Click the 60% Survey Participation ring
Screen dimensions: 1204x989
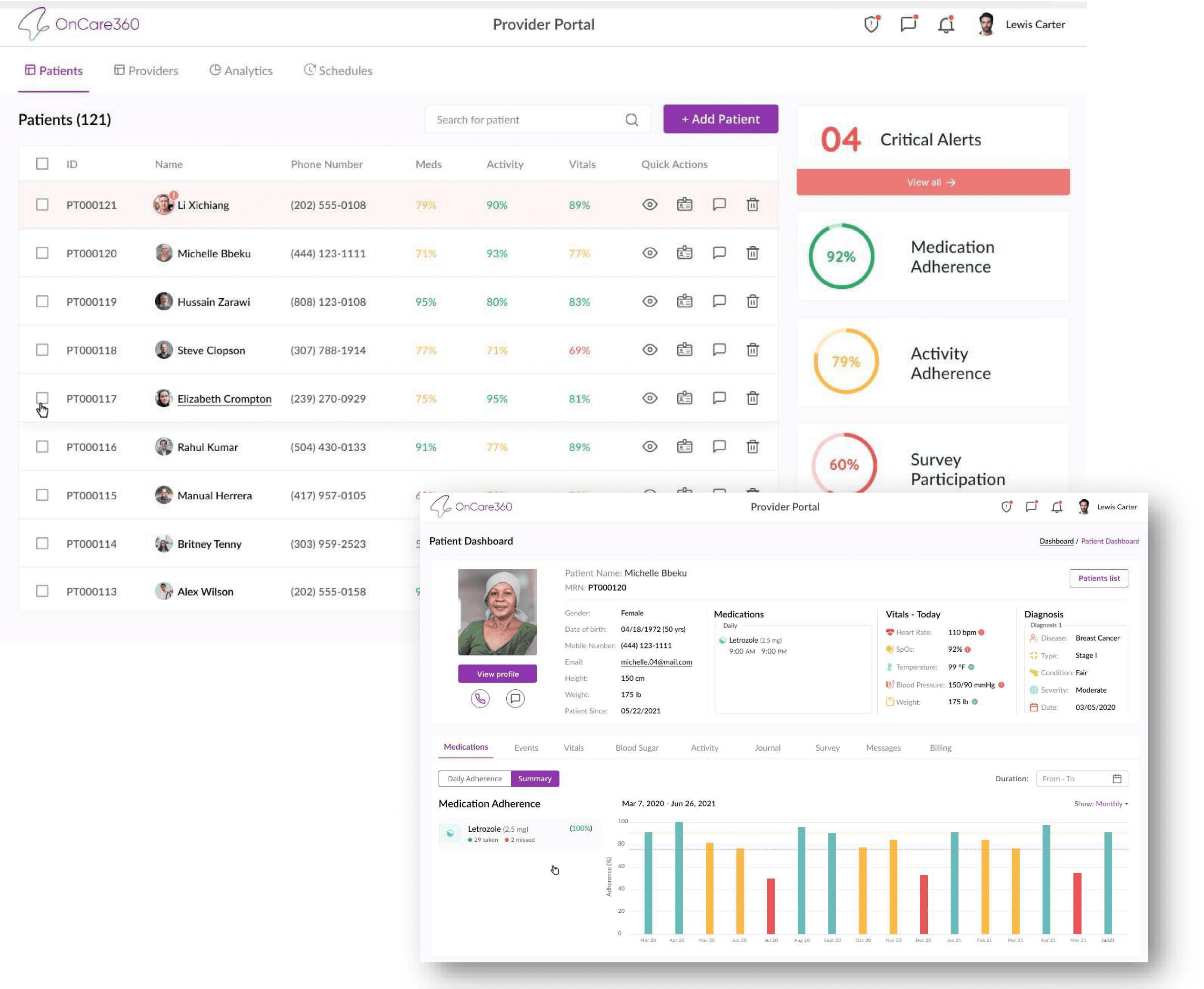click(844, 463)
